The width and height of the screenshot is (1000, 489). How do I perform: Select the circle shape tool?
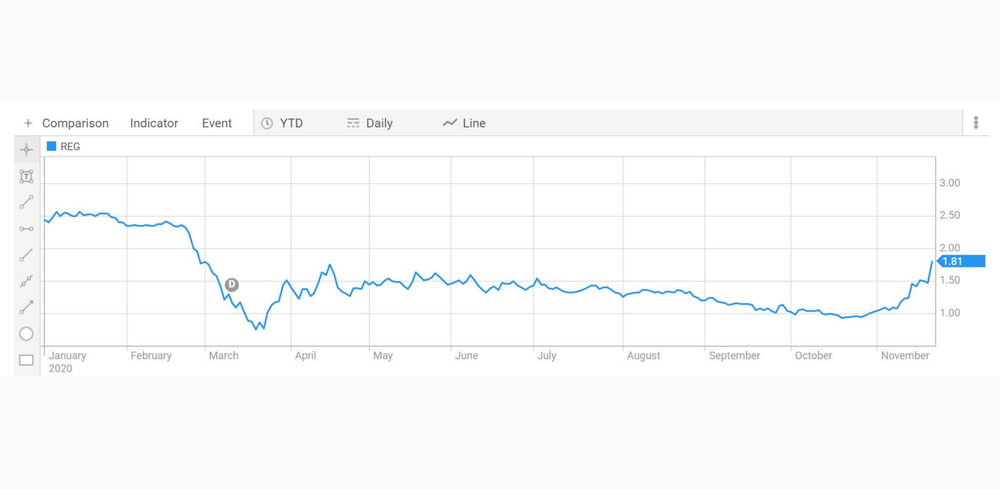[26, 333]
